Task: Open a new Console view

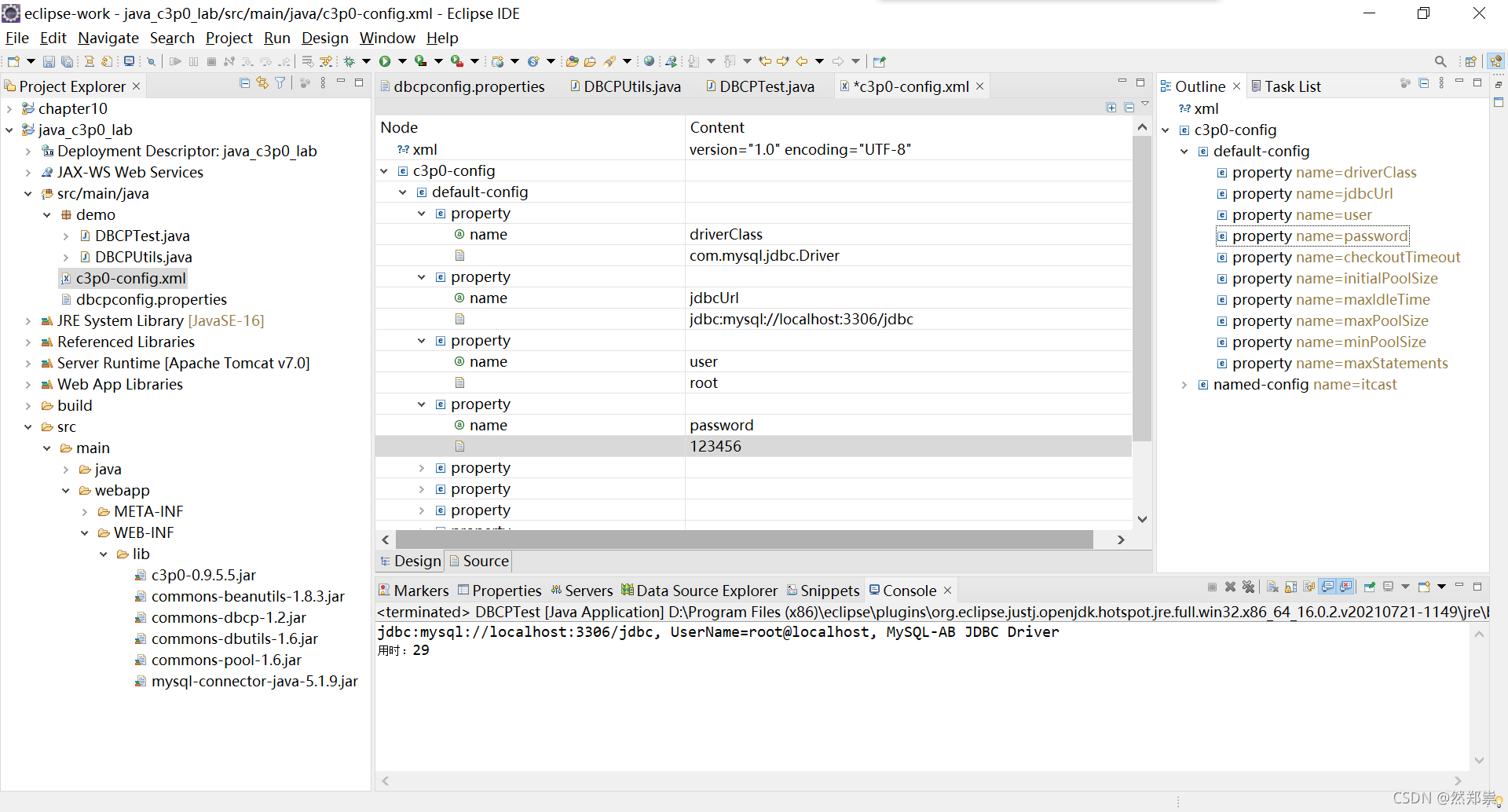Action: 1424,587
